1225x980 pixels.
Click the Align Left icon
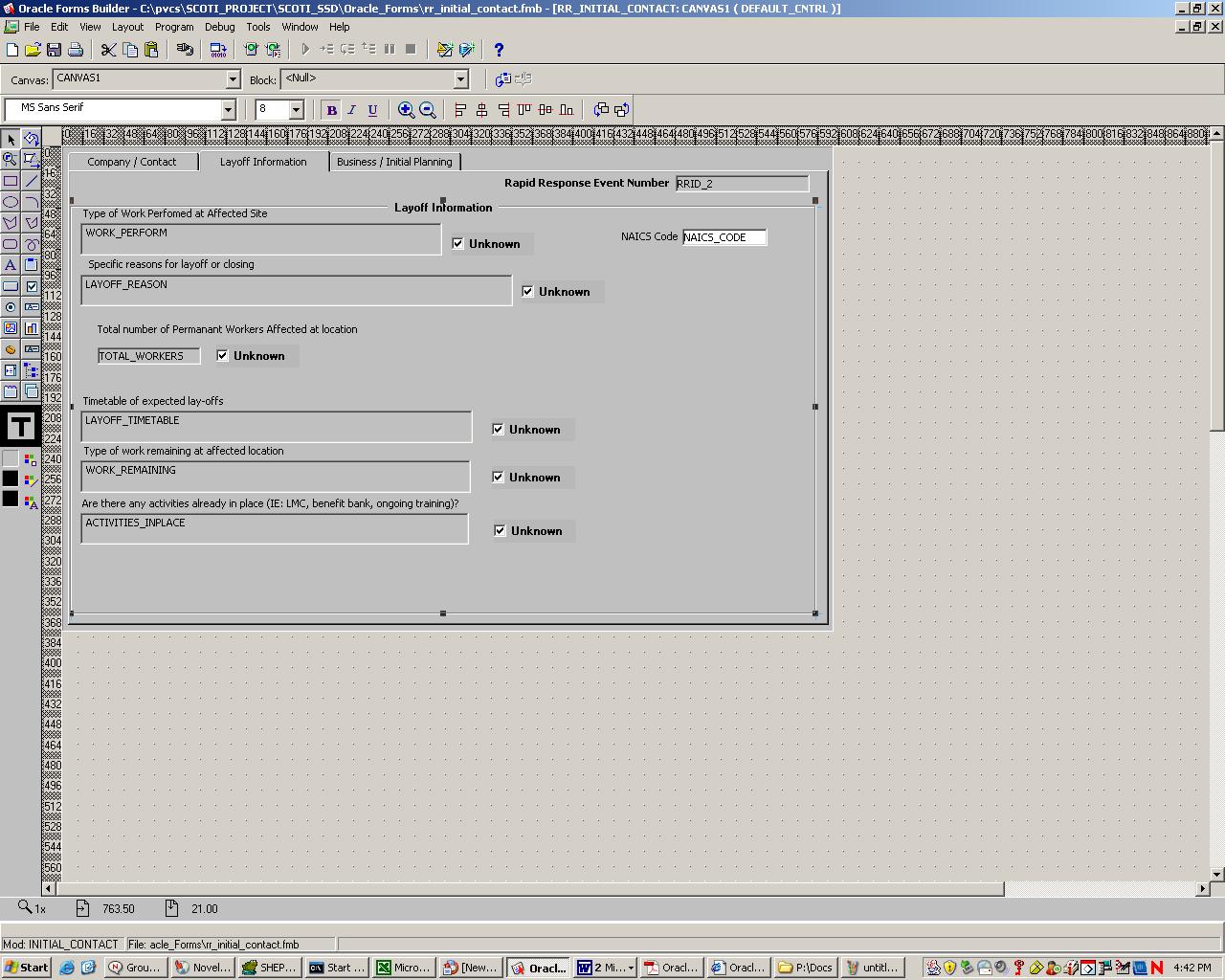click(460, 110)
